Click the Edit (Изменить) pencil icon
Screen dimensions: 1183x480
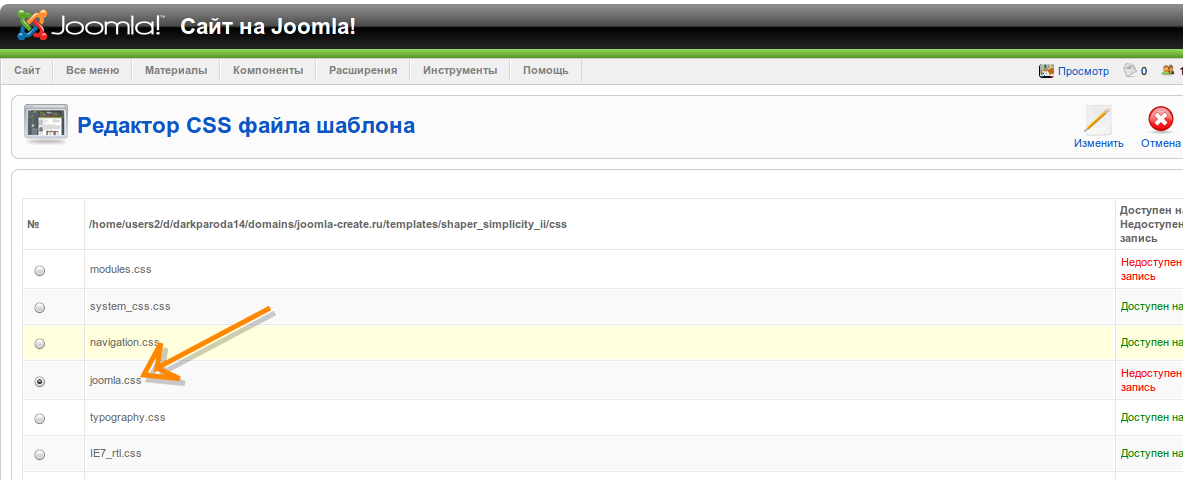1098,120
